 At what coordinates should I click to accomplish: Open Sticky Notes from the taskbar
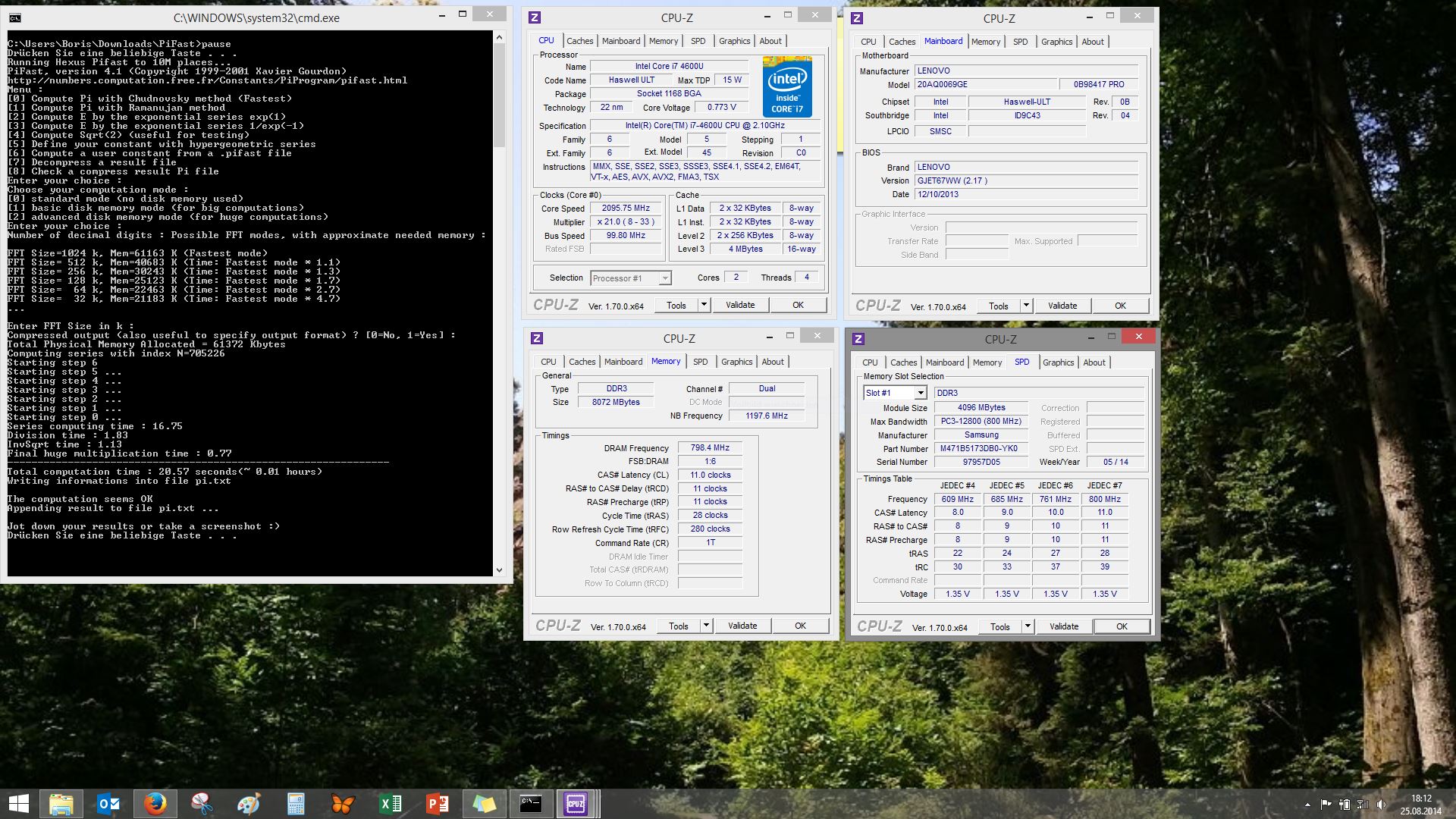pyautogui.click(x=484, y=803)
